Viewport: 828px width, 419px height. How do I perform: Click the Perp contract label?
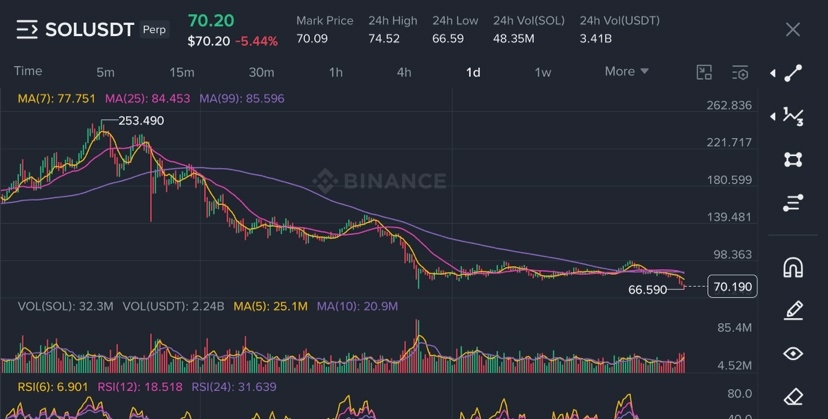pyautogui.click(x=154, y=30)
